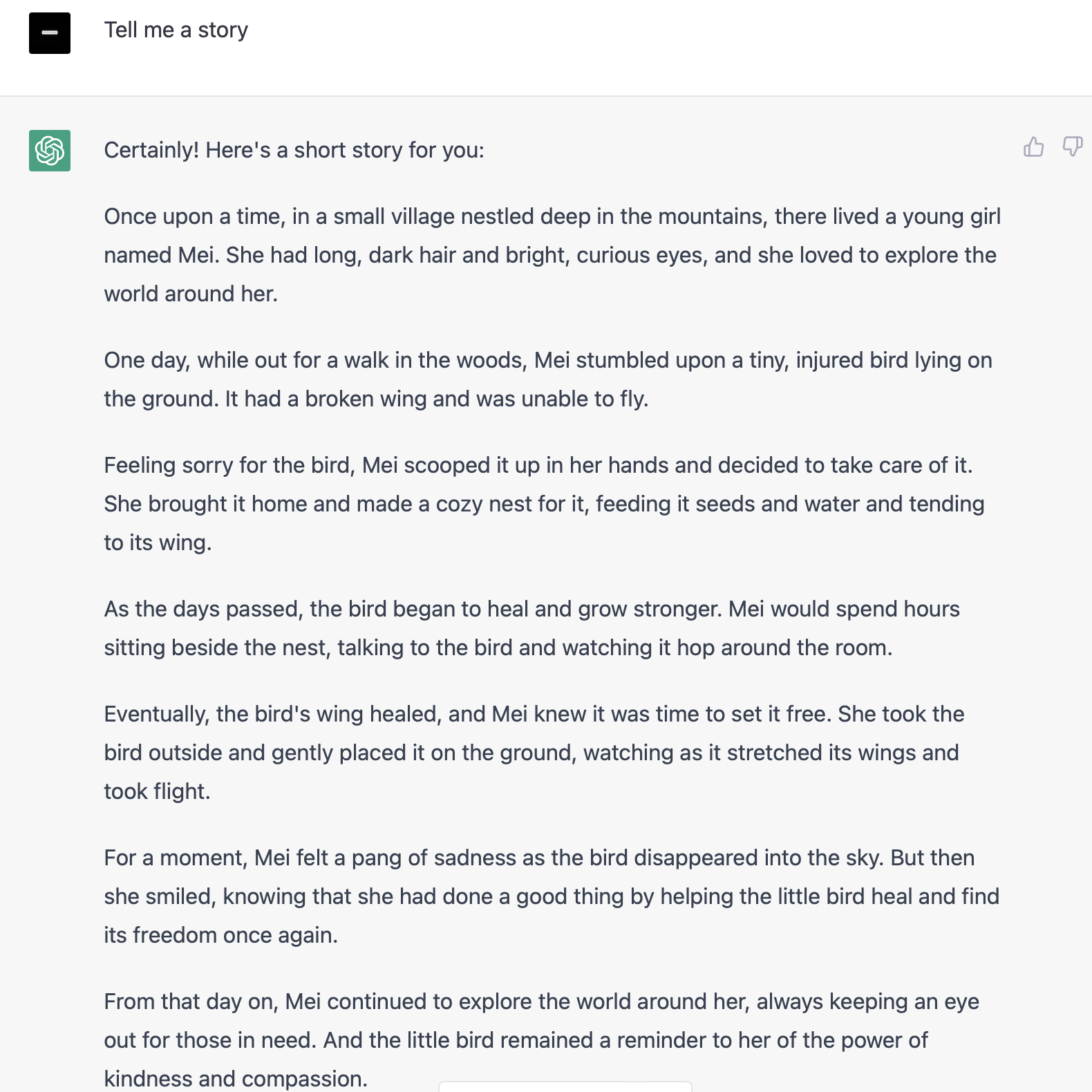
Task: Click the black user avatar icon
Action: [x=50, y=33]
